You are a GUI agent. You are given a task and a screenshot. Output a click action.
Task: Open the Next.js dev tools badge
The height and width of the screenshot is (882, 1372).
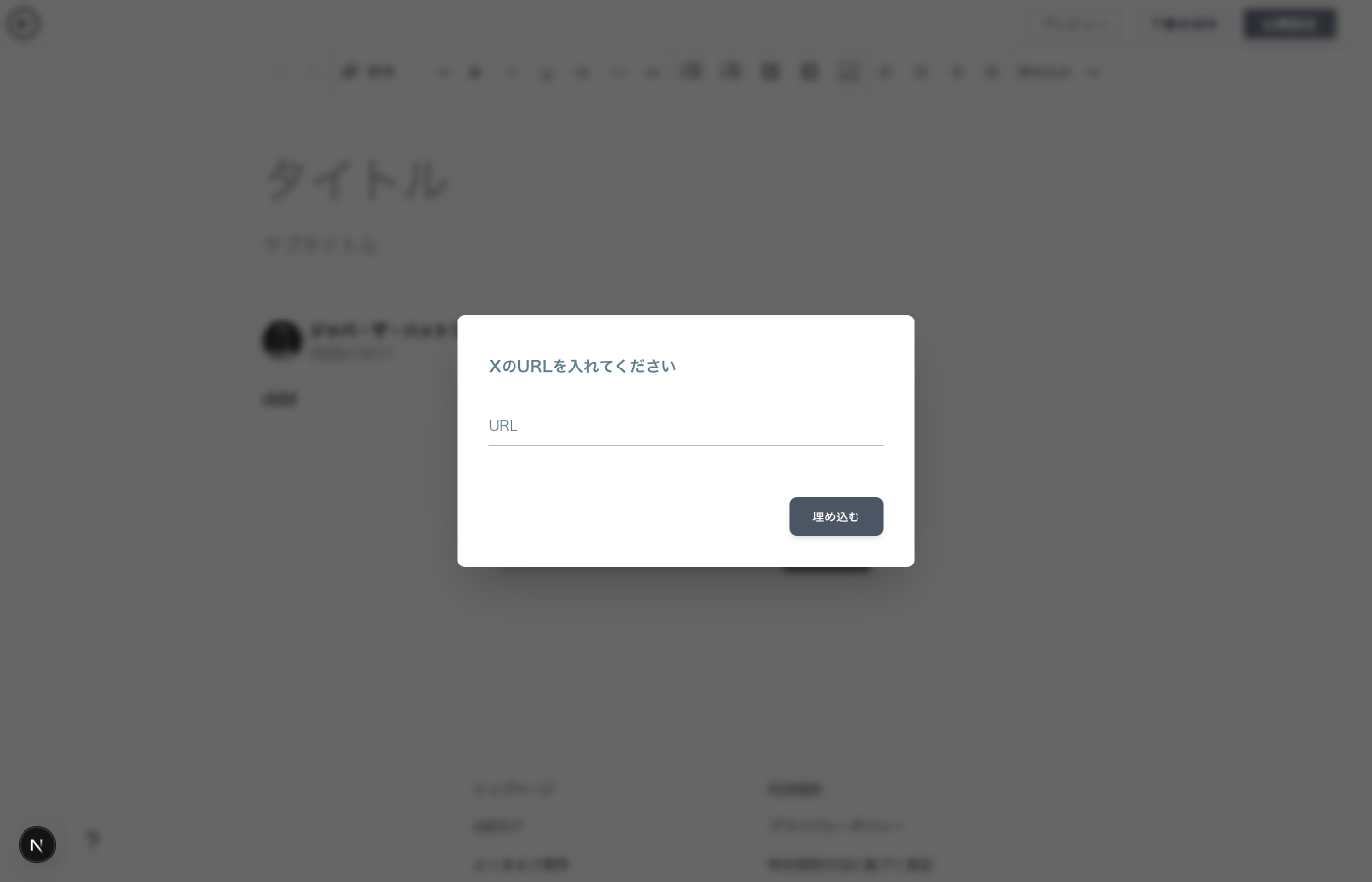tap(37, 845)
